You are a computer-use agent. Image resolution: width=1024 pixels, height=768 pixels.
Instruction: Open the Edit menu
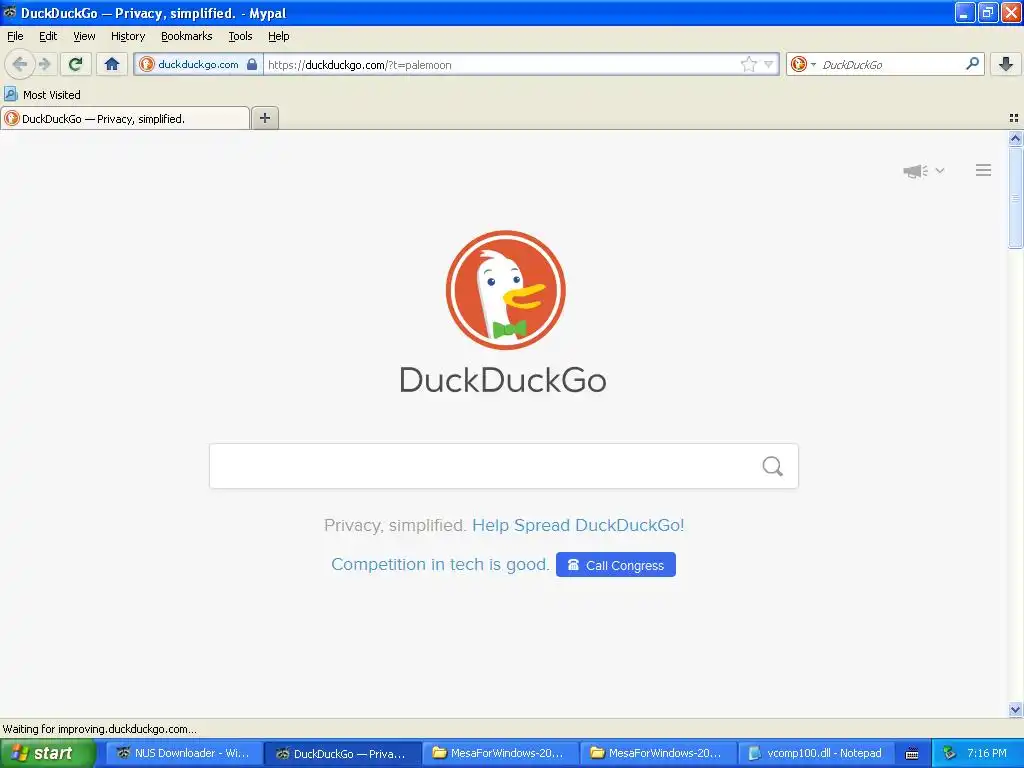pos(48,36)
